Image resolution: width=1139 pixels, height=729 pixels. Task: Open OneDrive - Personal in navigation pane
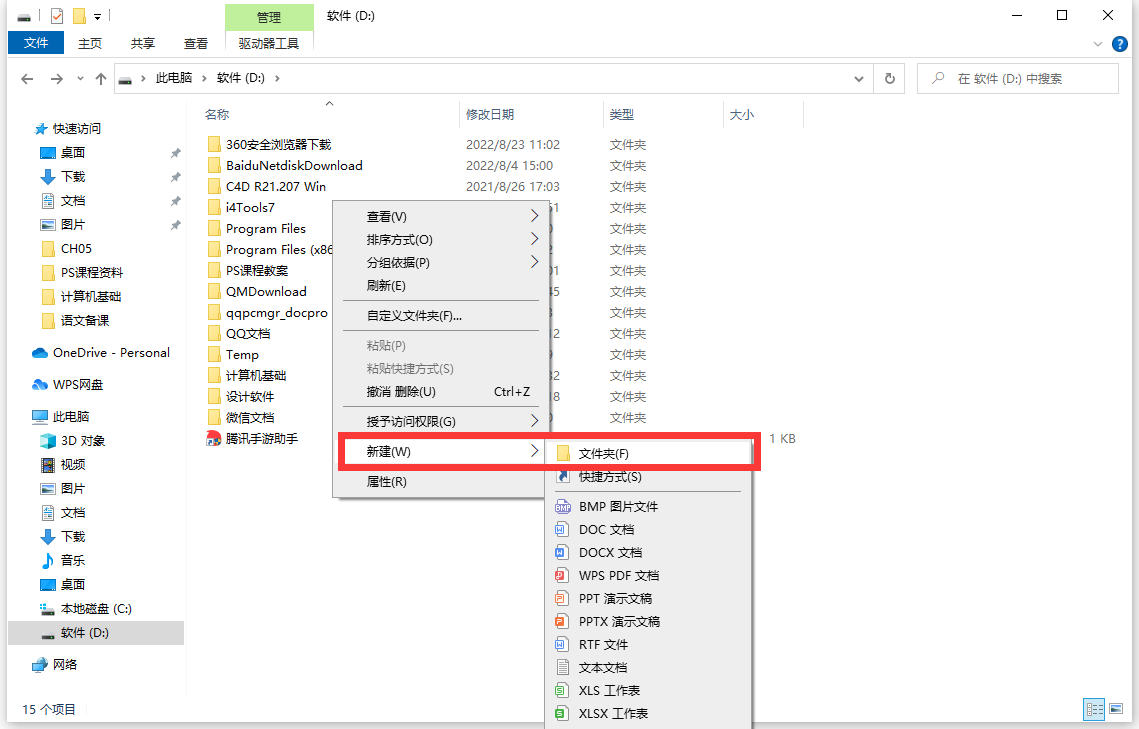click(110, 353)
